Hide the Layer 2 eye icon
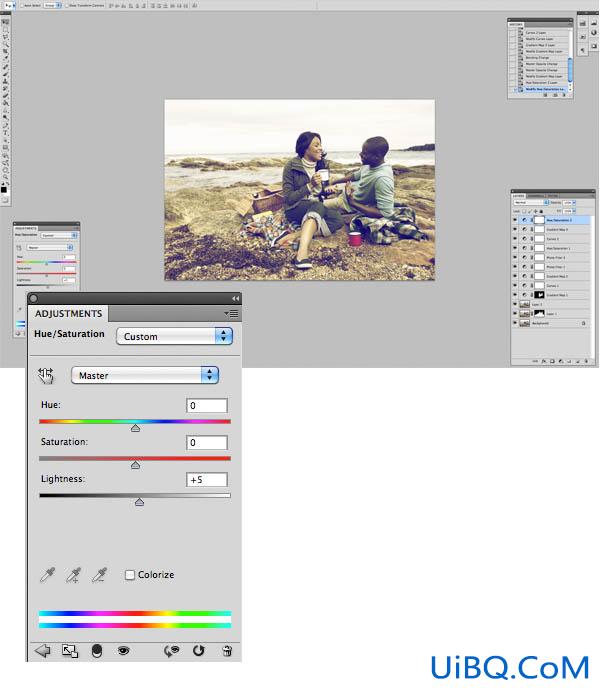Viewport: 600px width, 692px height. coord(515,305)
